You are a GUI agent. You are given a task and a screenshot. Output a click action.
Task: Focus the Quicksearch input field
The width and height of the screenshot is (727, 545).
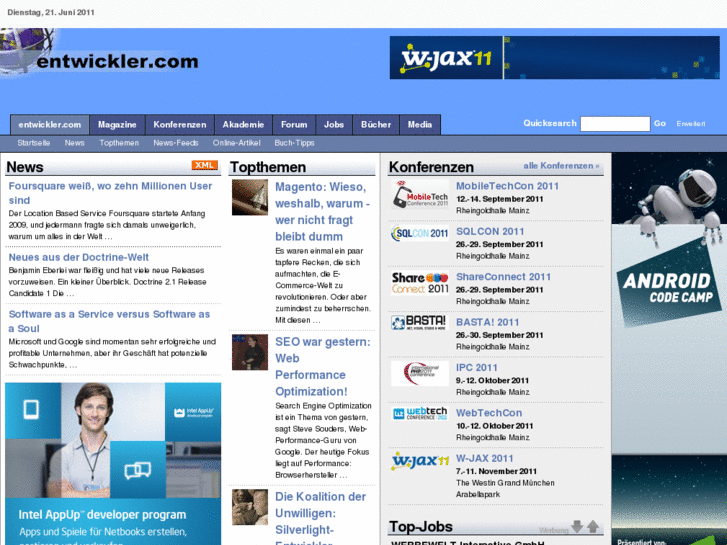(x=615, y=124)
